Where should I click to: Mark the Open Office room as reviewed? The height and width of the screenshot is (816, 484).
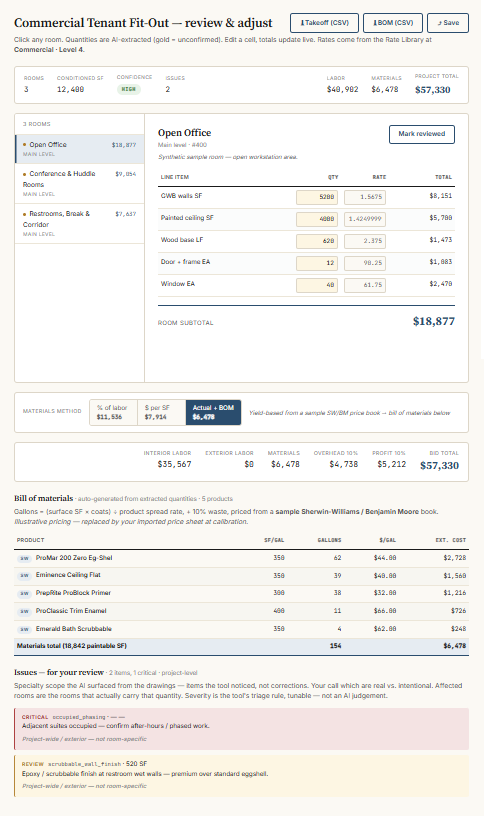point(422,134)
